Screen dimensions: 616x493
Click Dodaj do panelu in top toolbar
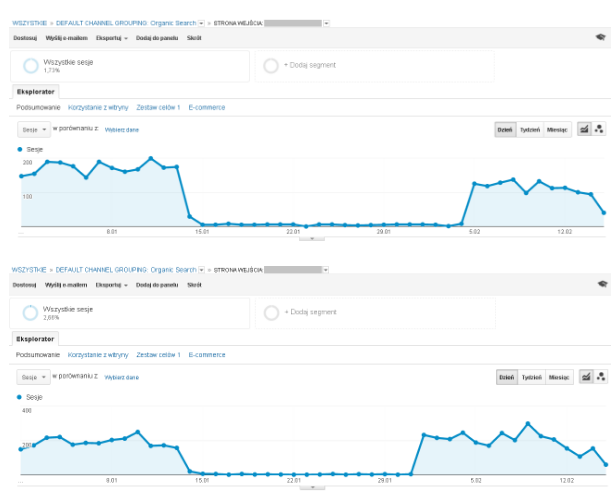[157, 38]
